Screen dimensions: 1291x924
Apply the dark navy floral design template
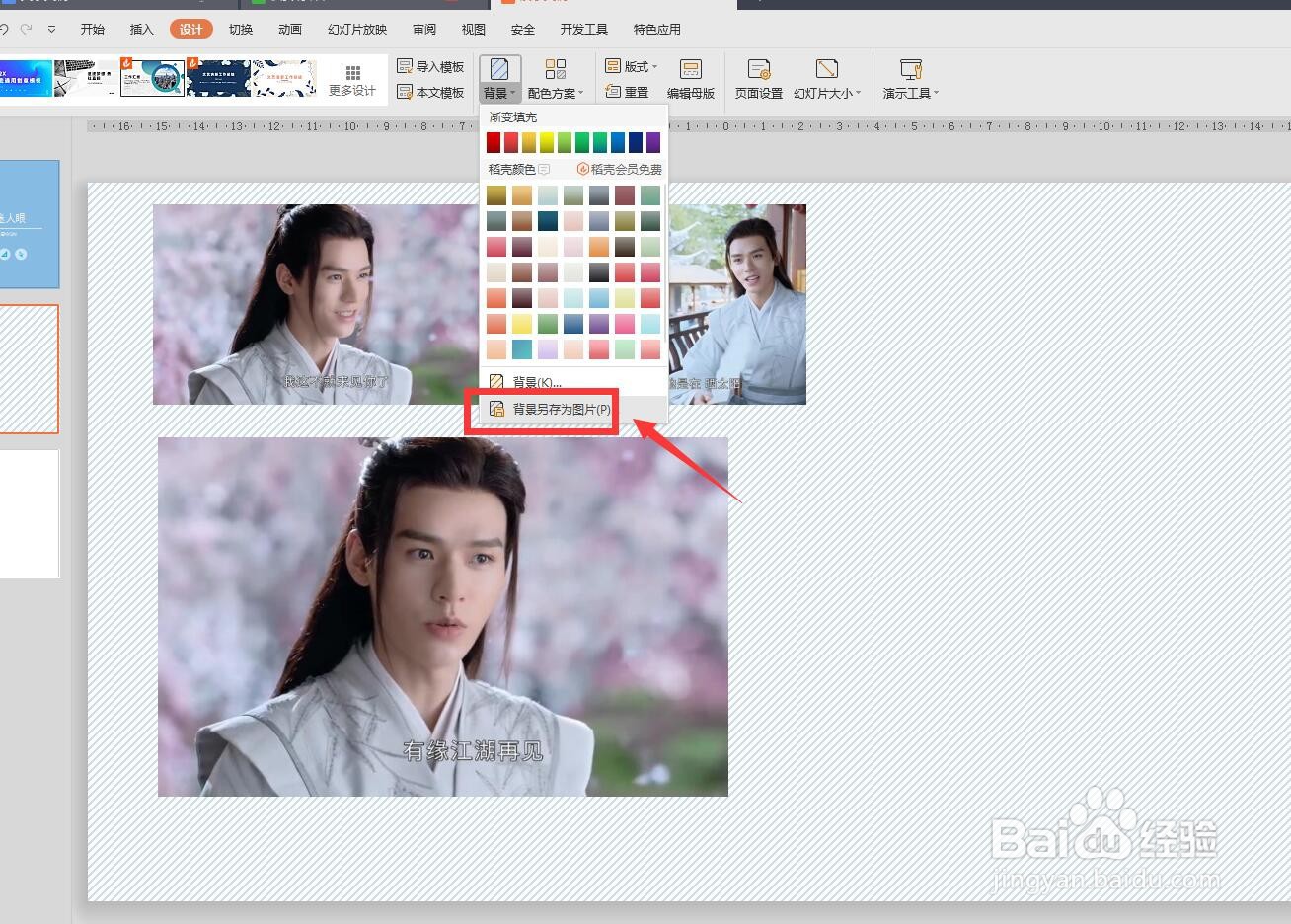(218, 78)
